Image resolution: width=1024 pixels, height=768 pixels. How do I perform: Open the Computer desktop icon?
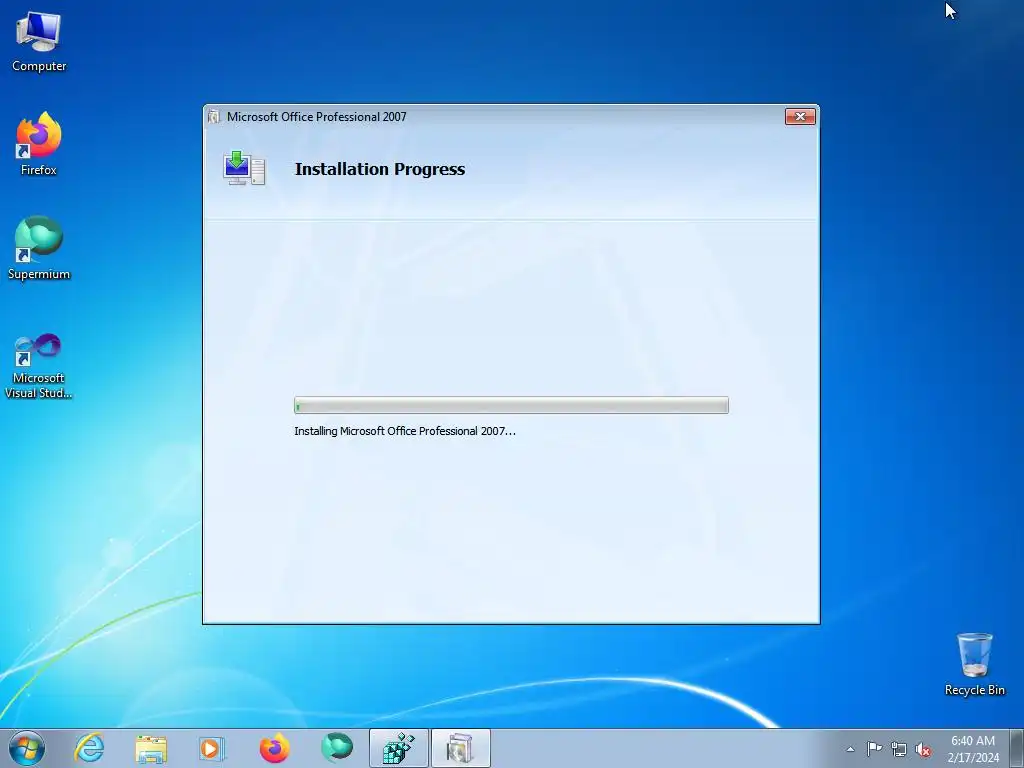click(39, 42)
